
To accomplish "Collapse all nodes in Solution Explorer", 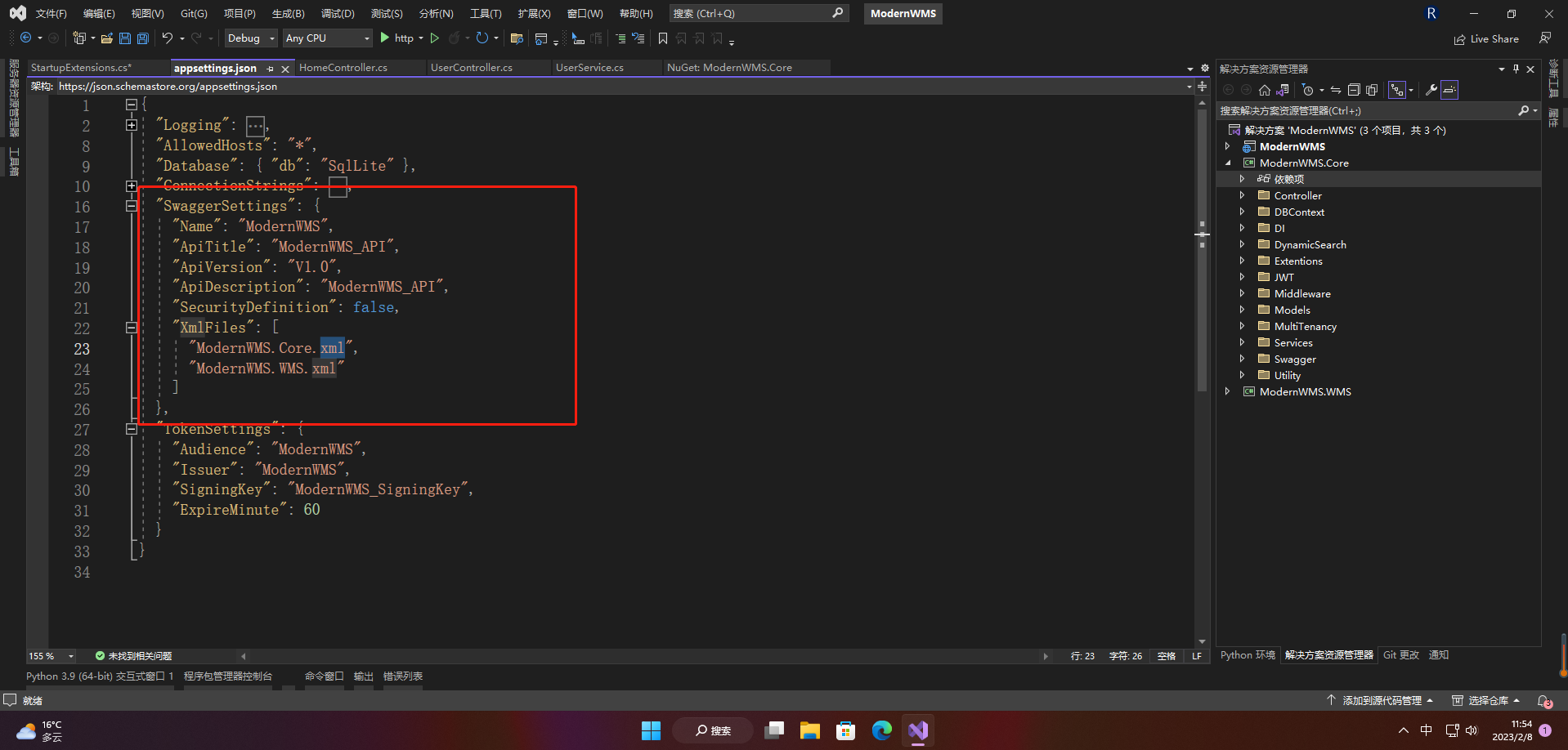I will (x=1354, y=90).
